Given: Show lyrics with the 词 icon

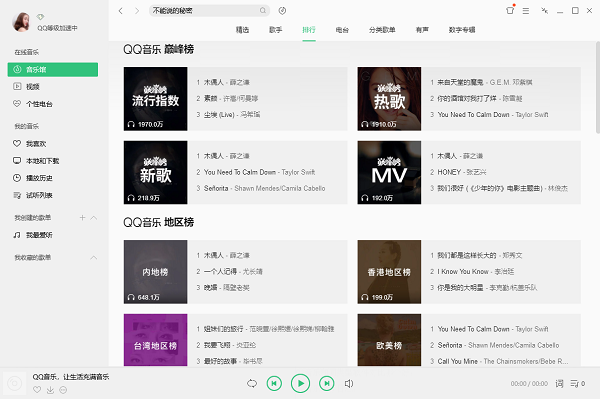Looking at the screenshot, I should click(x=559, y=383).
